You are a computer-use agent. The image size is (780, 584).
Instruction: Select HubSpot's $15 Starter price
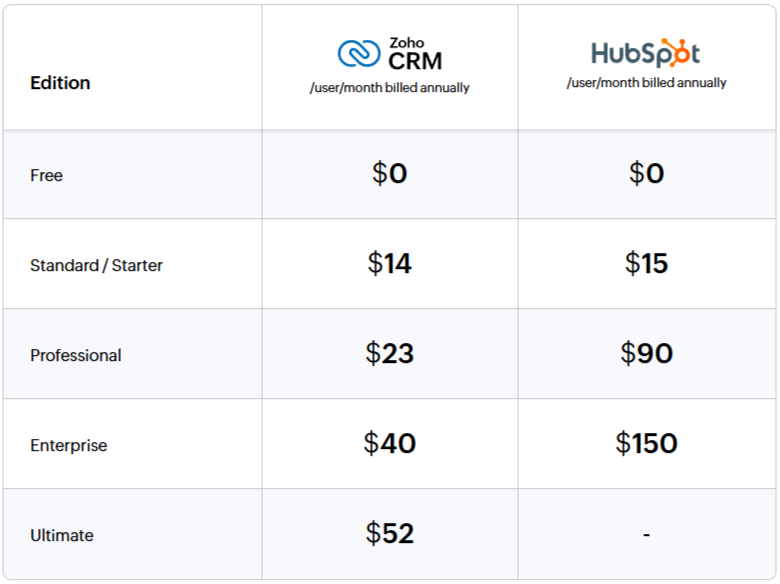(x=646, y=263)
